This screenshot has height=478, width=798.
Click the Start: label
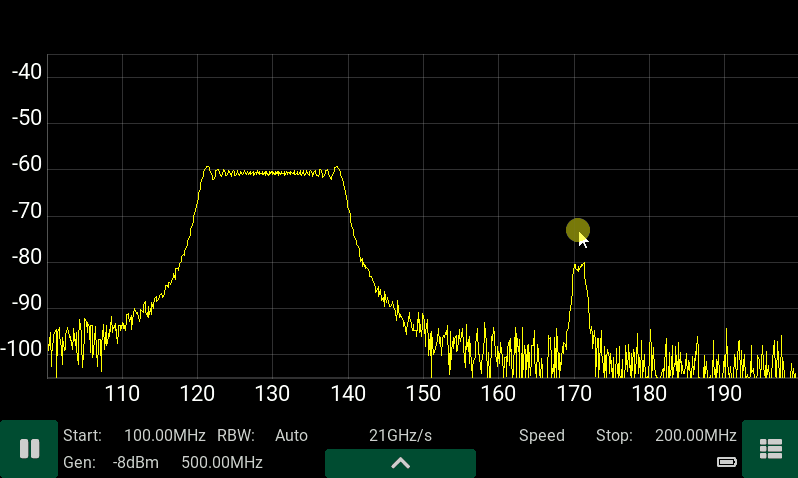coord(82,436)
